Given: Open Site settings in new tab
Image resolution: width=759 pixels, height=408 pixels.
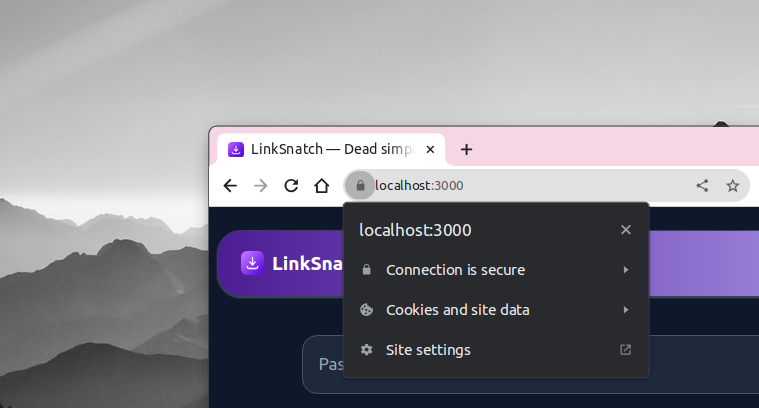Looking at the screenshot, I should (x=496, y=350).
